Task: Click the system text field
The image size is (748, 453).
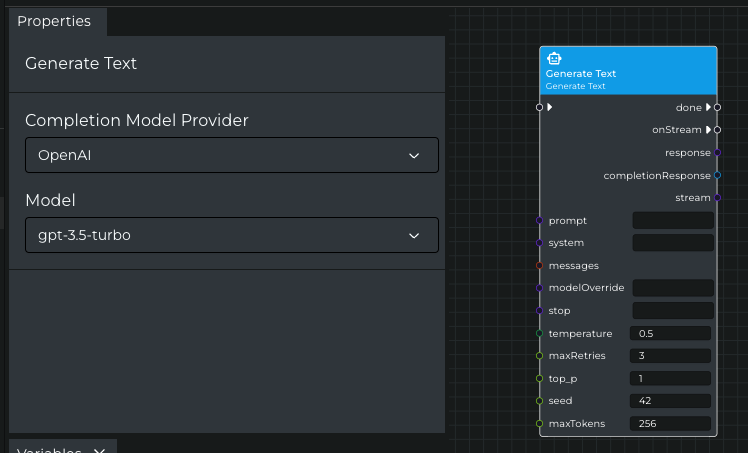Action: tap(673, 243)
